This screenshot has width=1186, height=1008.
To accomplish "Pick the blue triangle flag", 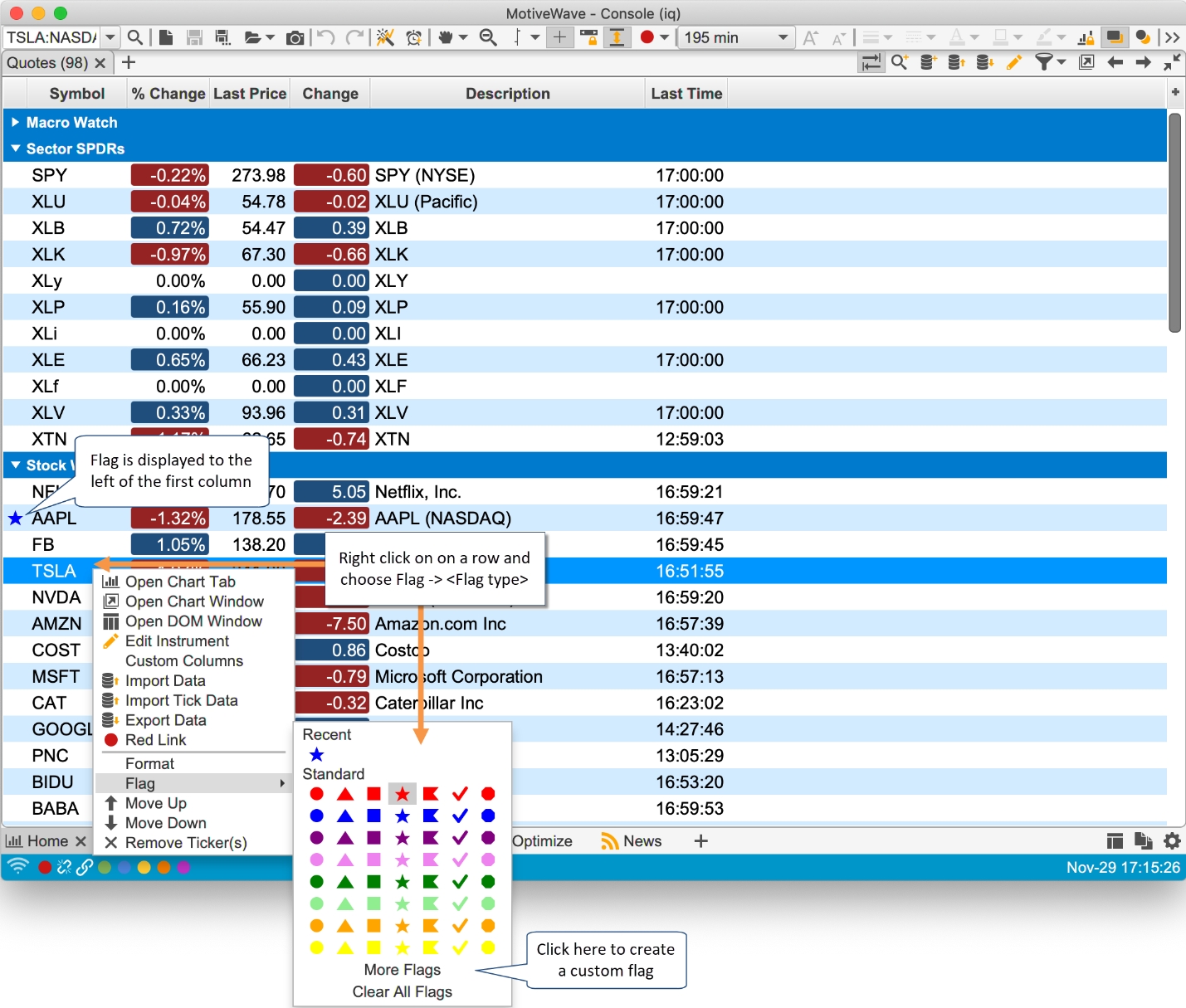I will (345, 816).
